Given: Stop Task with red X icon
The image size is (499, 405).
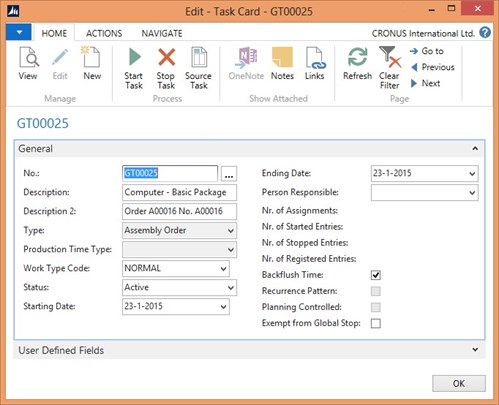Looking at the screenshot, I should pos(166,68).
